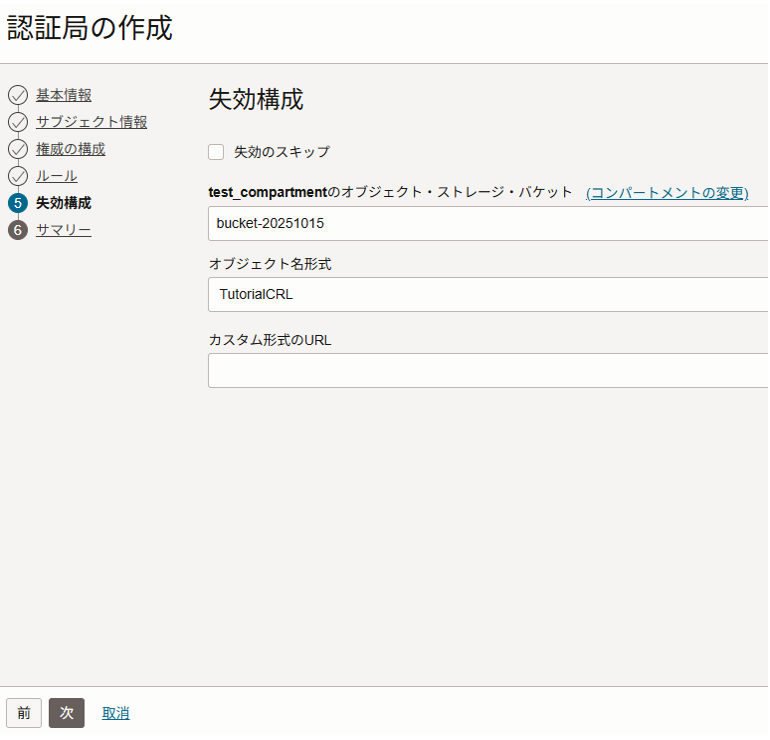Click the step 5 number circle
Viewport: 770px width, 740px height.
pyautogui.click(x=17, y=203)
